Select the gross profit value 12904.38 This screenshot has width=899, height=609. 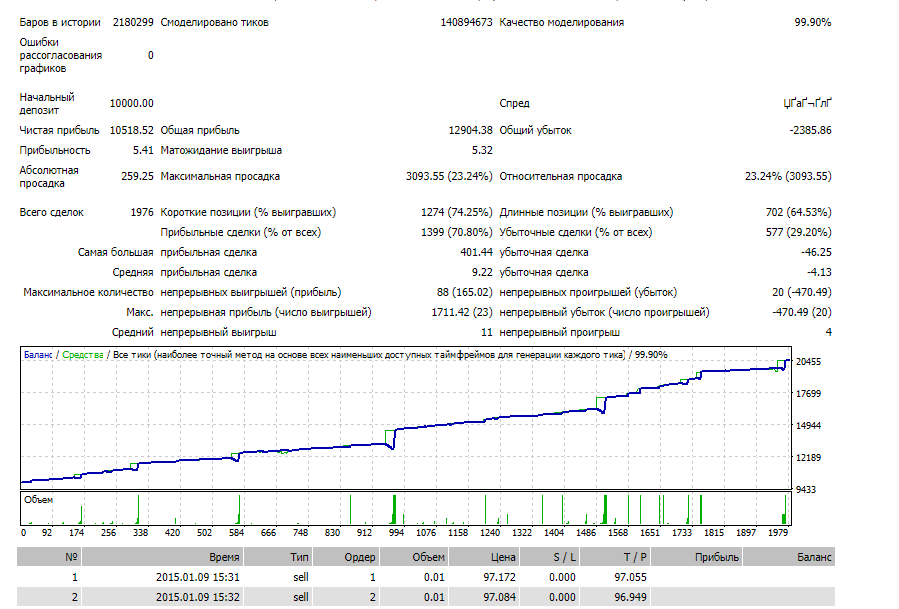click(470, 130)
